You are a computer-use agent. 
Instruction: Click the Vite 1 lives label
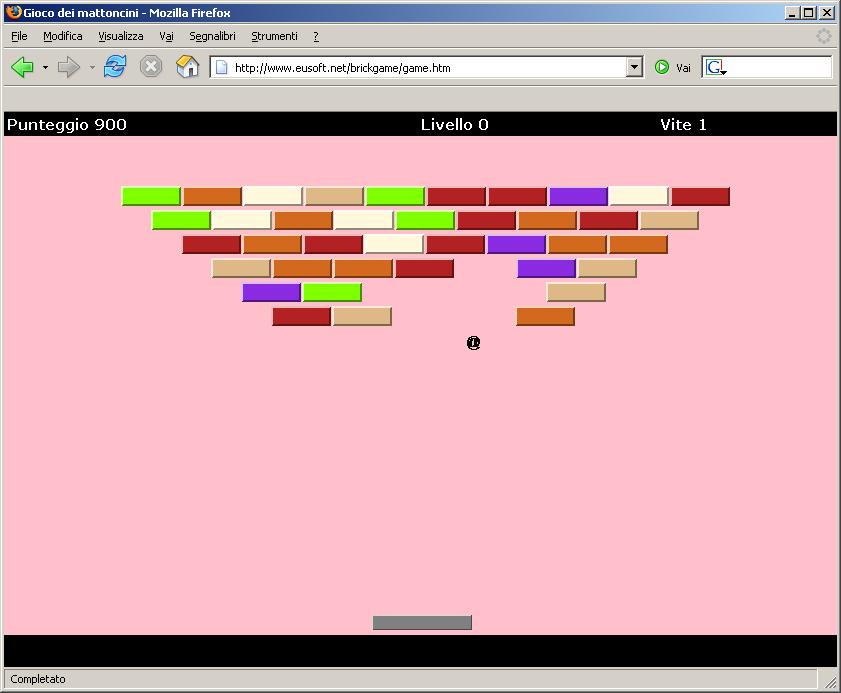683,124
